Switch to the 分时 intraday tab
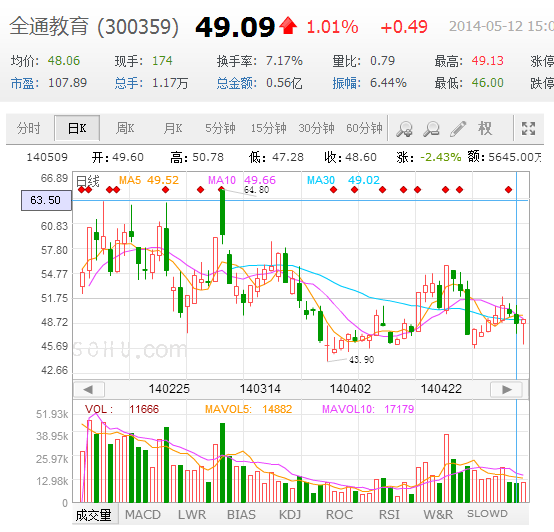554x532 pixels. click(x=29, y=128)
